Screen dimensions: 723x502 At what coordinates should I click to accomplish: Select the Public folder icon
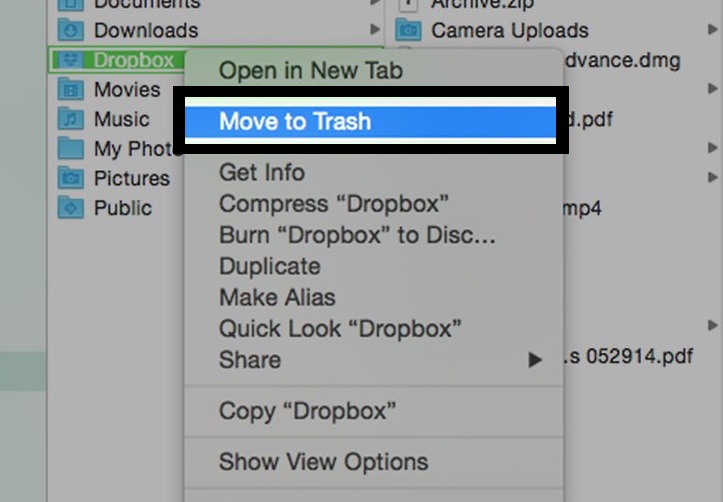(x=71, y=207)
